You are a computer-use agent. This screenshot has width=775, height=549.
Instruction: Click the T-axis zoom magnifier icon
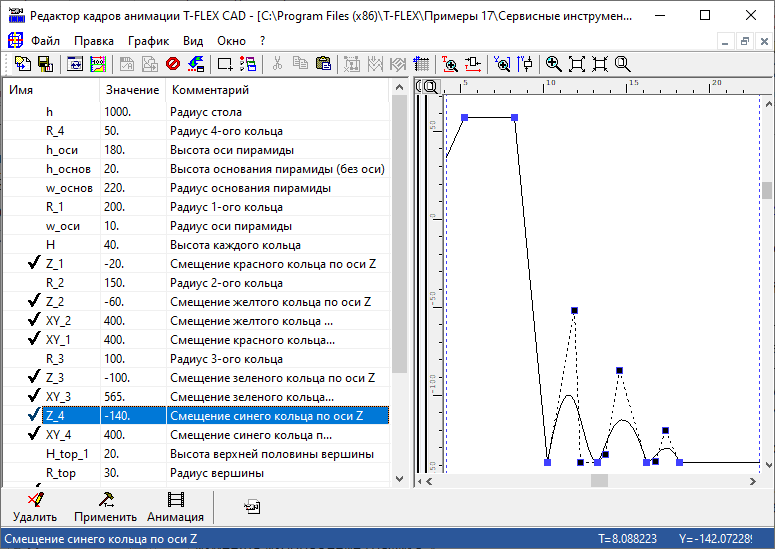(x=450, y=64)
